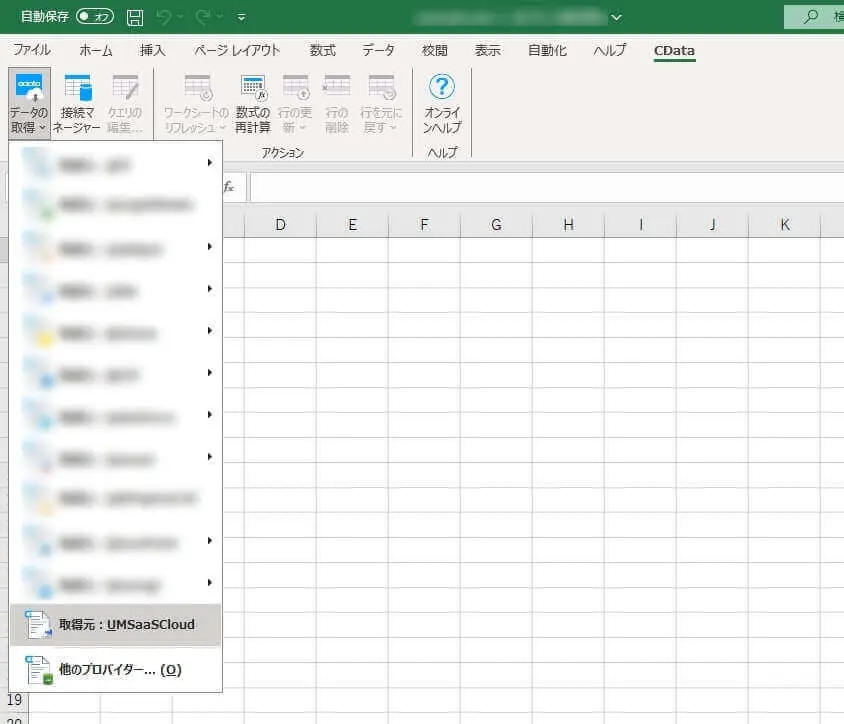Open the ページ レイアウト tab
Image resolution: width=844 pixels, height=724 pixels.
click(x=237, y=50)
